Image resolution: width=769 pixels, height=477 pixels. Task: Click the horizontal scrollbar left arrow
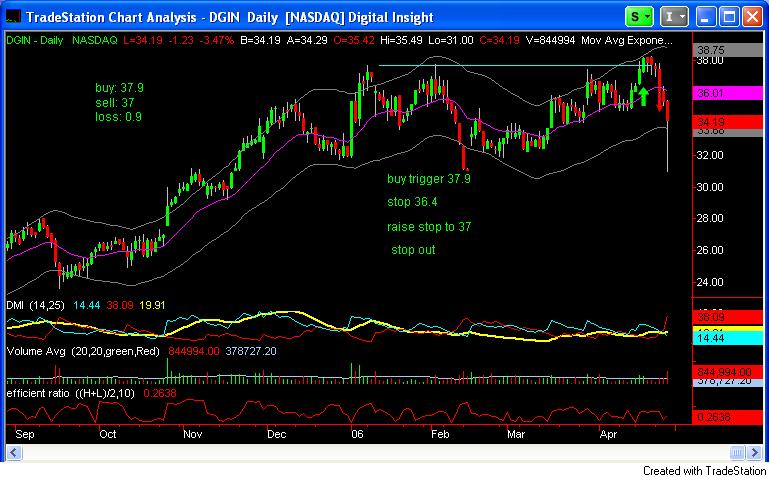13,452
